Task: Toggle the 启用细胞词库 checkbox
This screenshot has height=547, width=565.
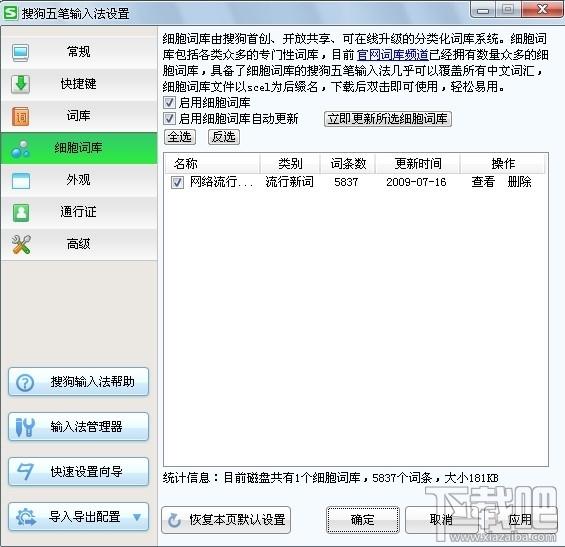Action: coord(169,102)
